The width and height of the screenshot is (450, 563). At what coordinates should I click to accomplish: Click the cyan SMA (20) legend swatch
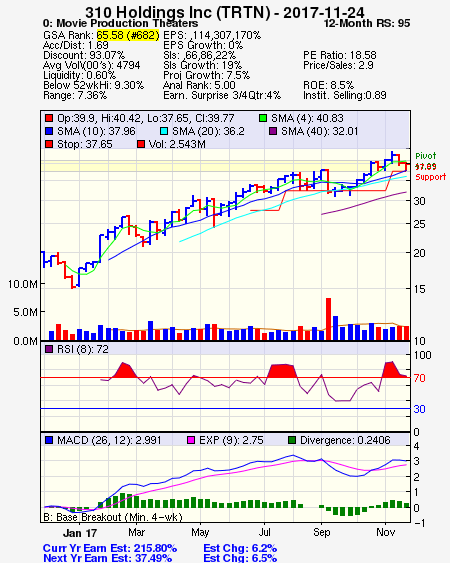point(164,131)
